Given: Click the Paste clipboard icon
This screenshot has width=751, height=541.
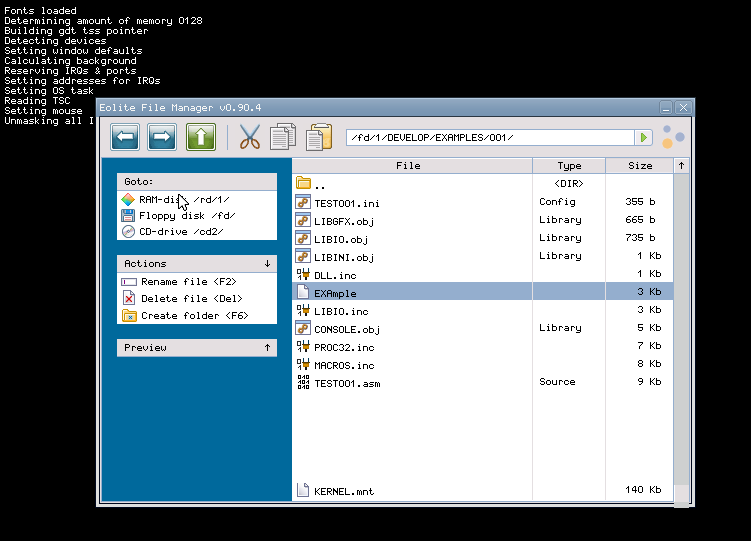Looking at the screenshot, I should (x=319, y=137).
